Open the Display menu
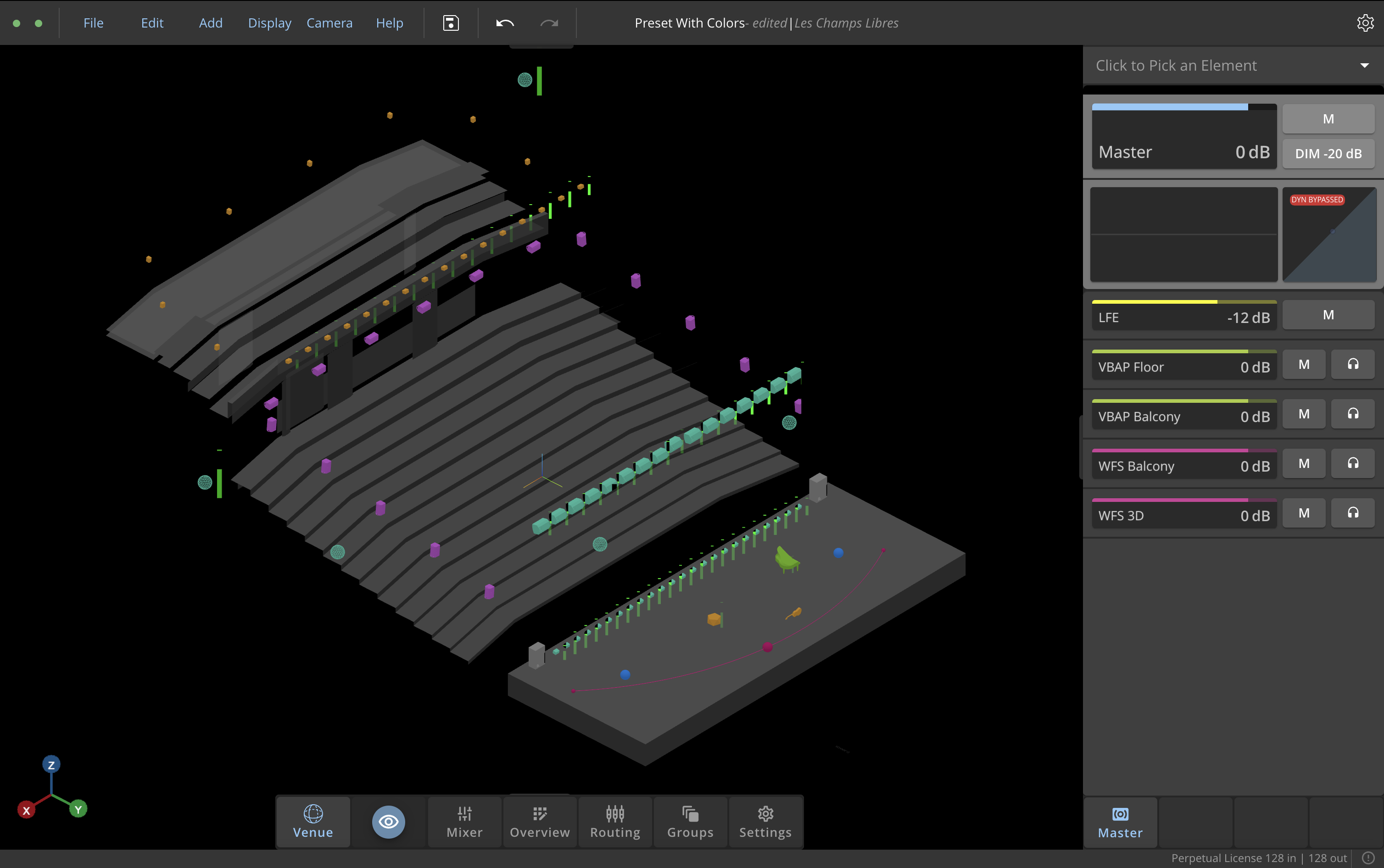 coord(269,23)
